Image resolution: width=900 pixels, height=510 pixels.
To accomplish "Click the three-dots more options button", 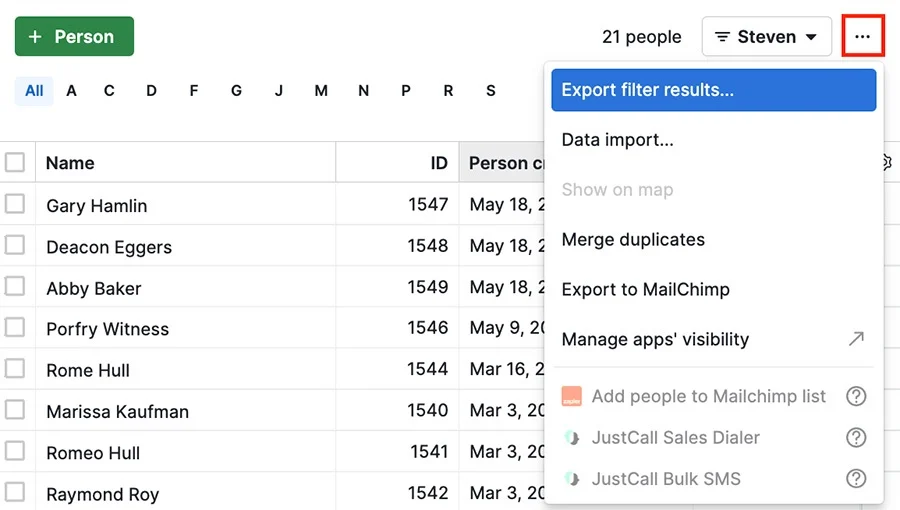I will coord(862,37).
